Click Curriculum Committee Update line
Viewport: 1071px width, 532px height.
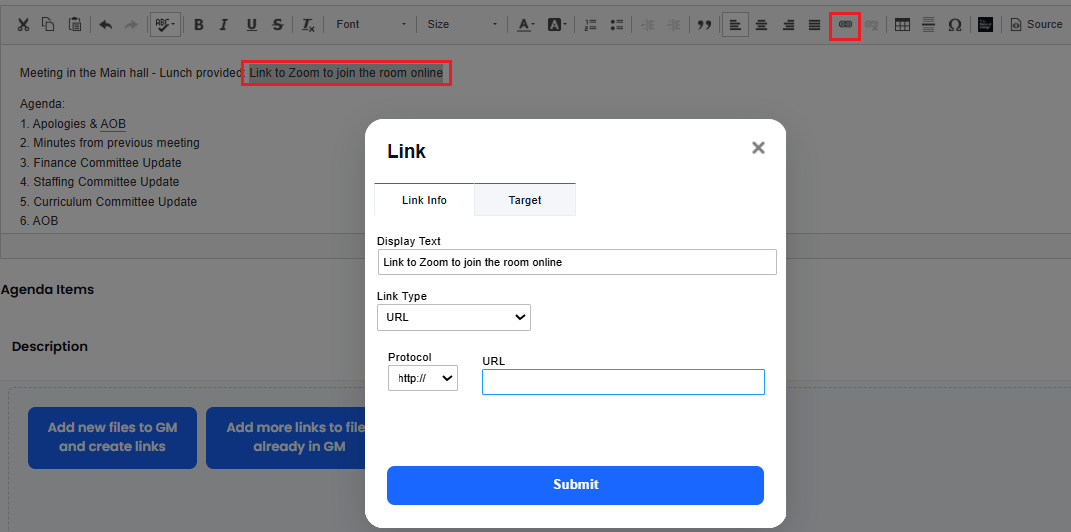click(x=109, y=201)
